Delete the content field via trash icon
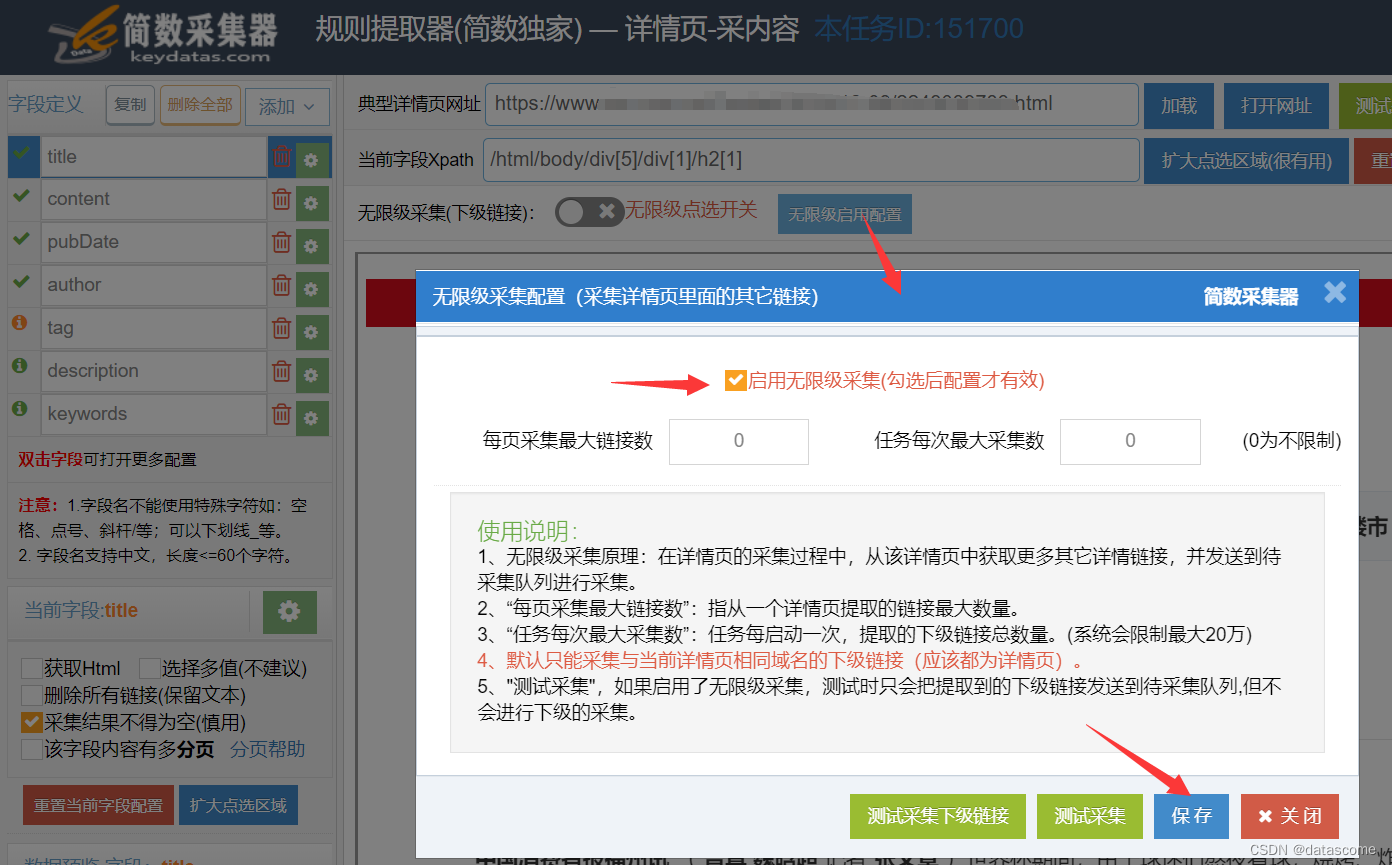1392x865 pixels. pos(282,199)
